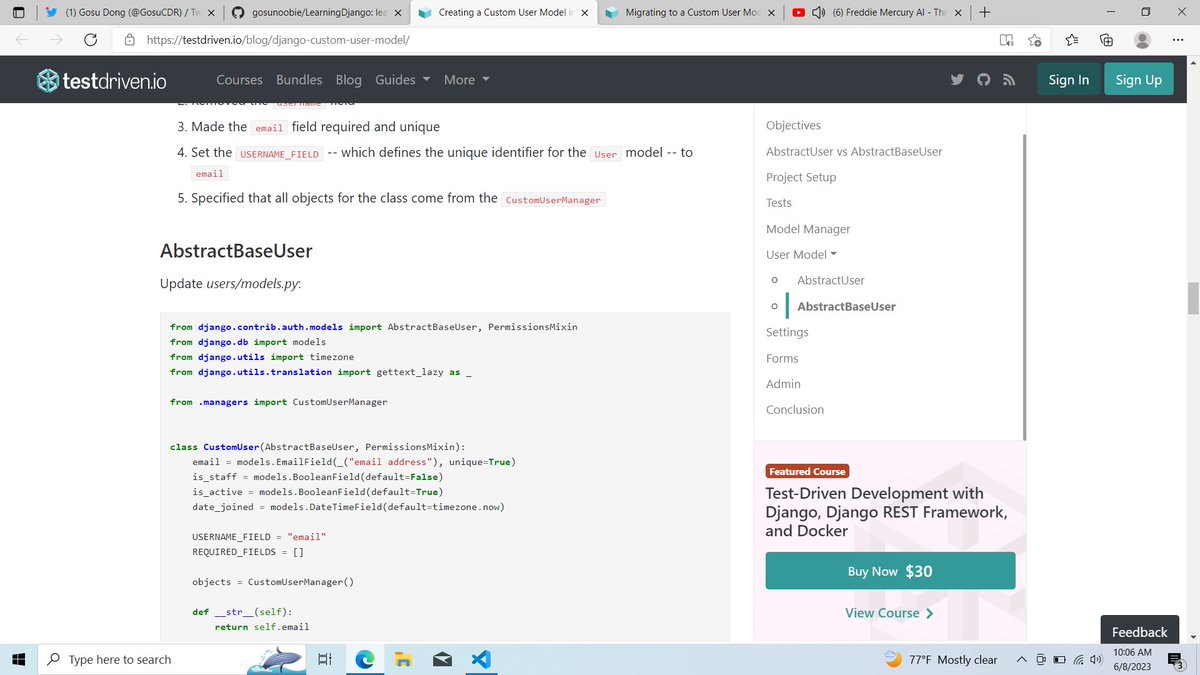Jump to Project Setup section

(x=801, y=177)
